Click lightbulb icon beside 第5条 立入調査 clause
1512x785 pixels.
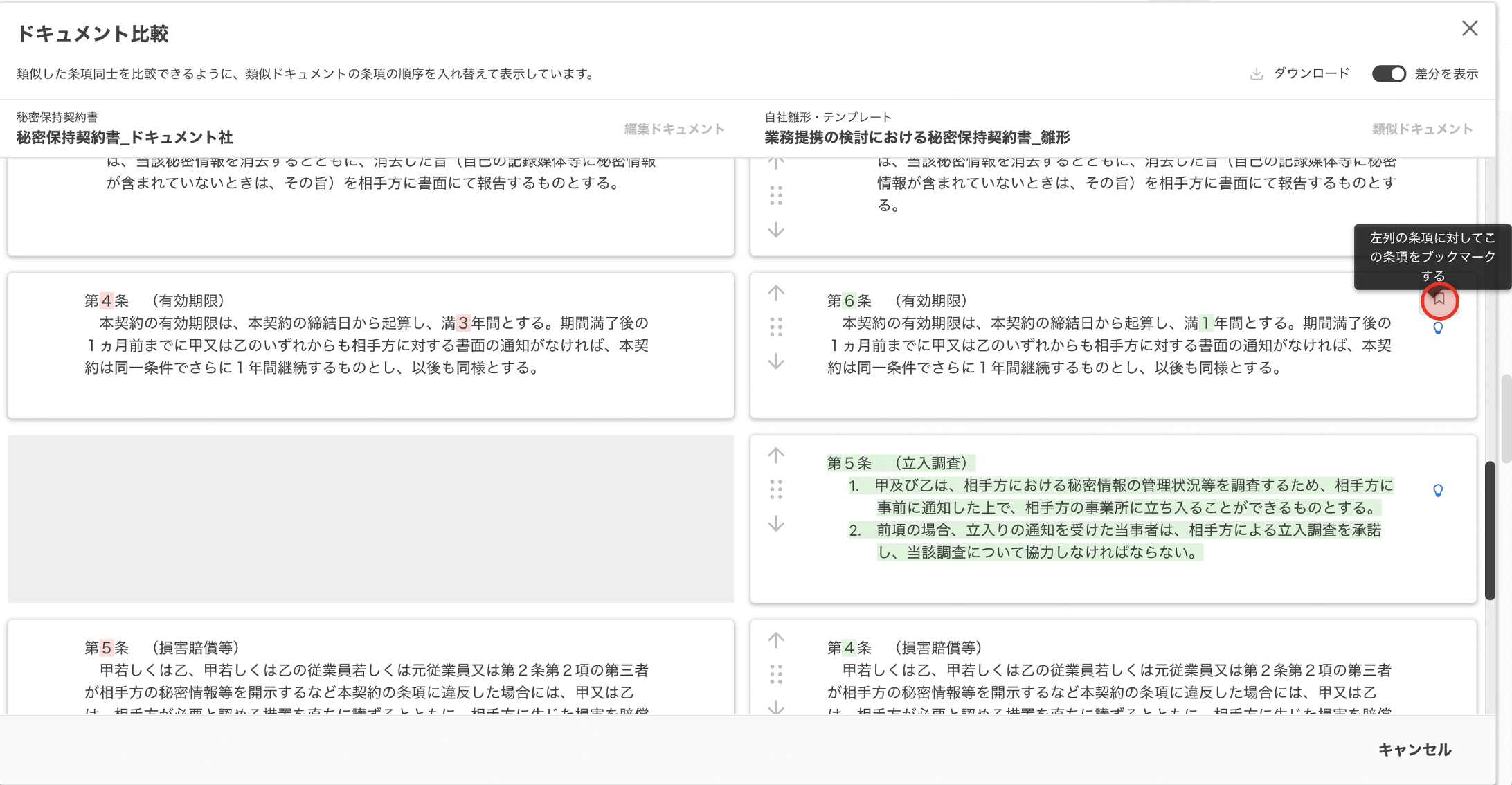coord(1438,491)
